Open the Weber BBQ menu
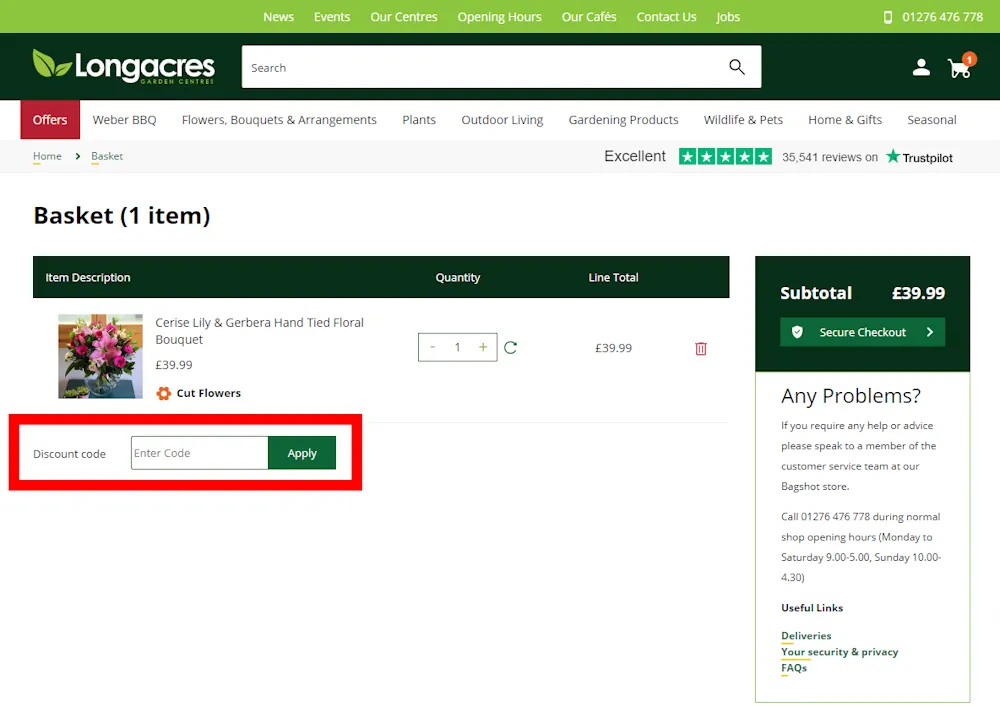This screenshot has height=707, width=1000. [124, 120]
